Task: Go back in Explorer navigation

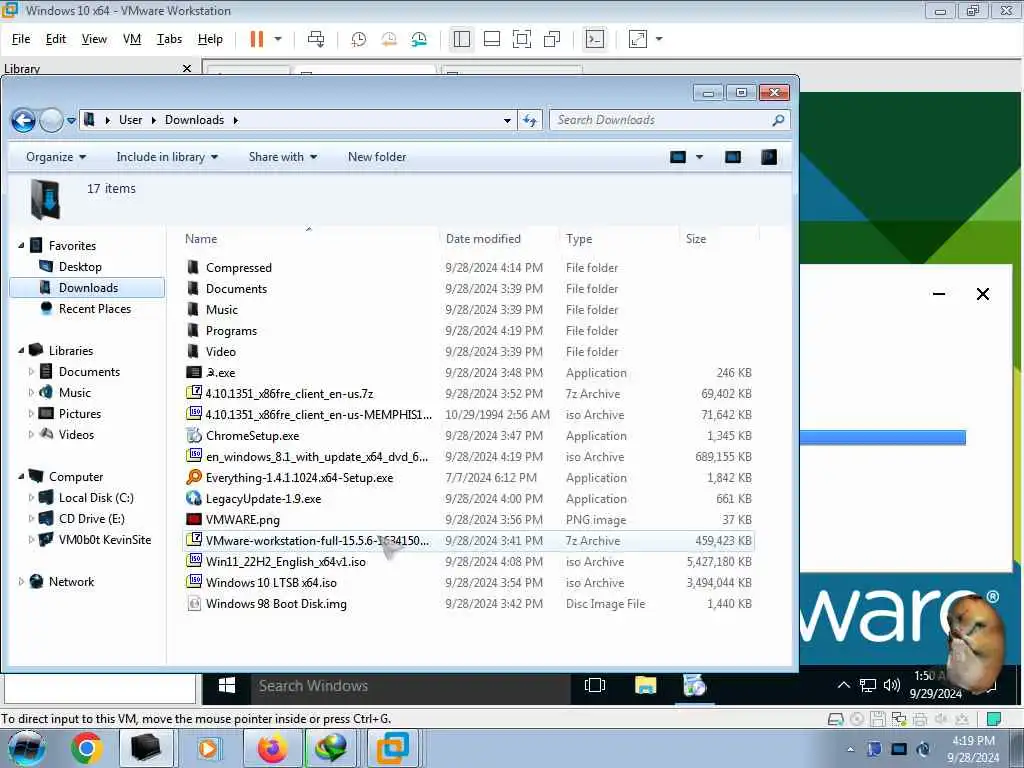Action: 24,120
